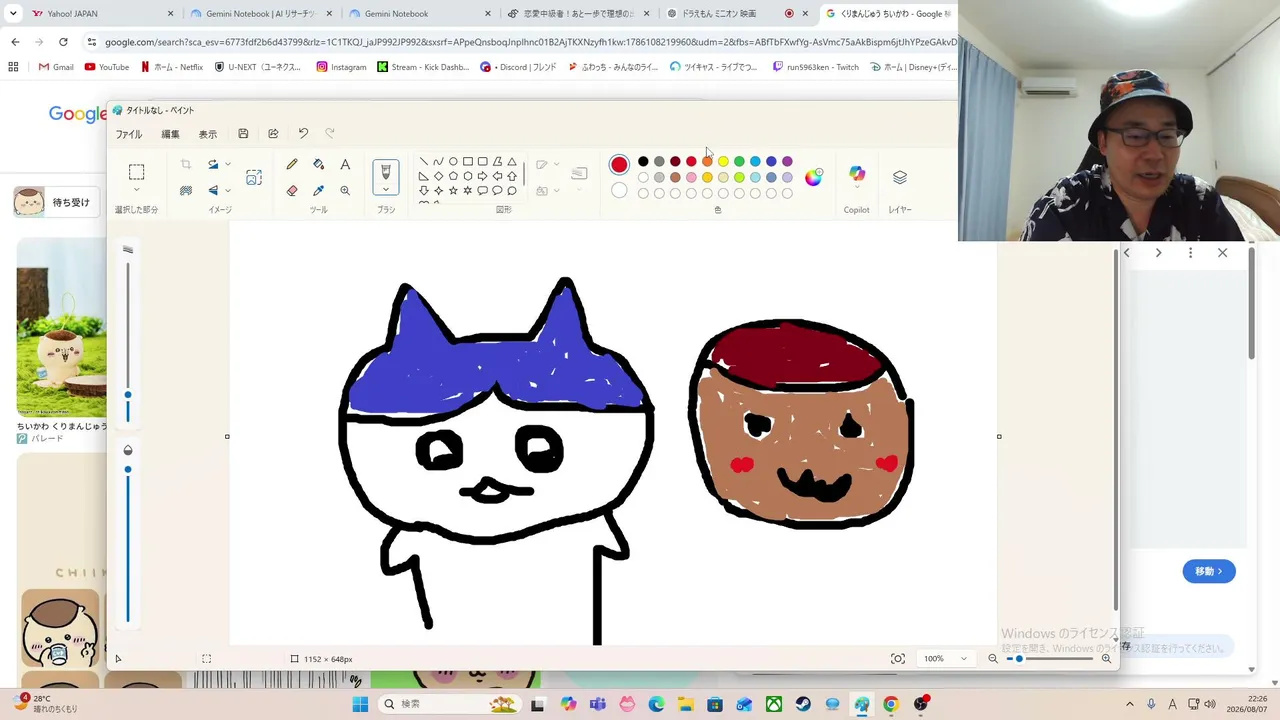Activate the Eraser tool
The height and width of the screenshot is (720, 1280).
coord(292,190)
